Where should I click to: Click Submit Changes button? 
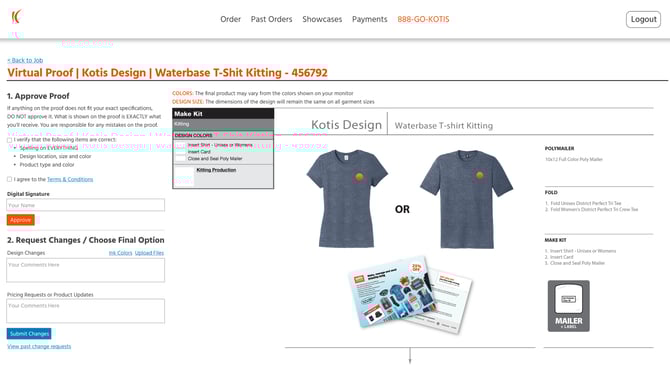click(29, 333)
